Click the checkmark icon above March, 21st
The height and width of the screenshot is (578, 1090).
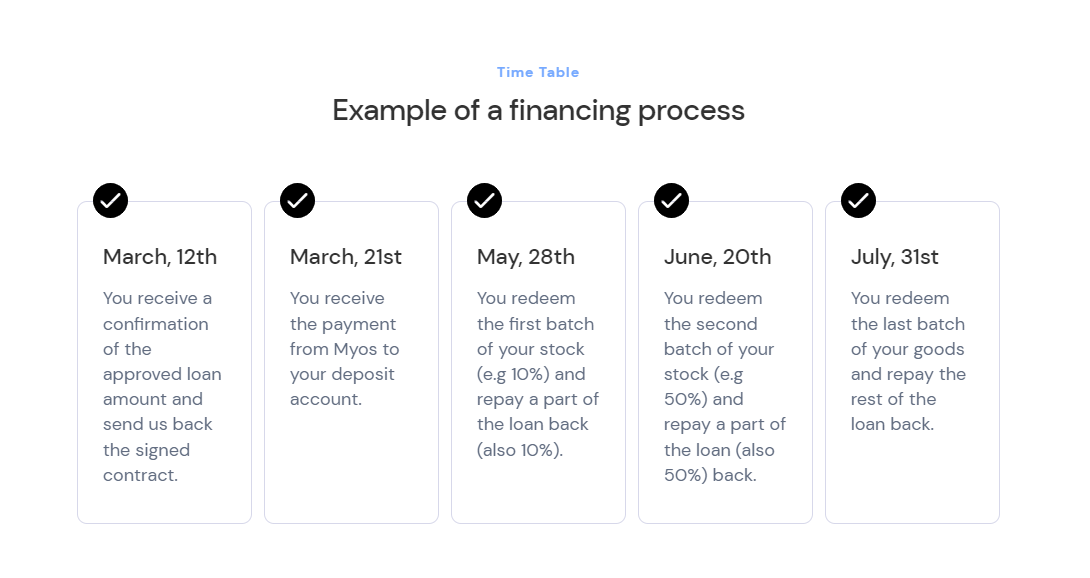(297, 200)
